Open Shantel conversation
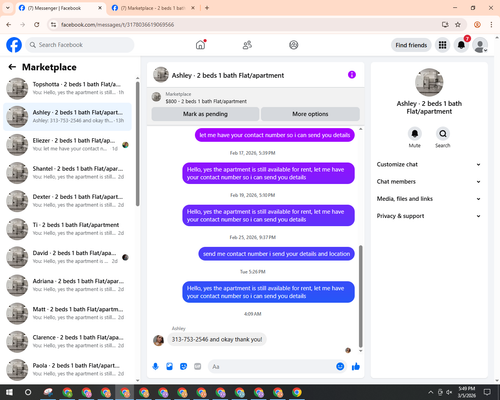Viewport: 500px width, 400px height. [x=67, y=173]
